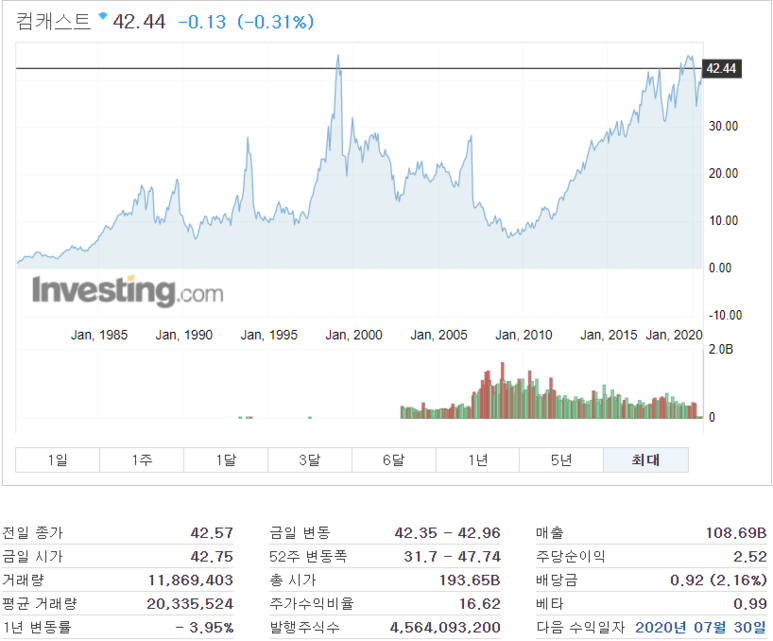Click the 매출 value 108.69B
This screenshot has width=773, height=641.
[x=736, y=533]
